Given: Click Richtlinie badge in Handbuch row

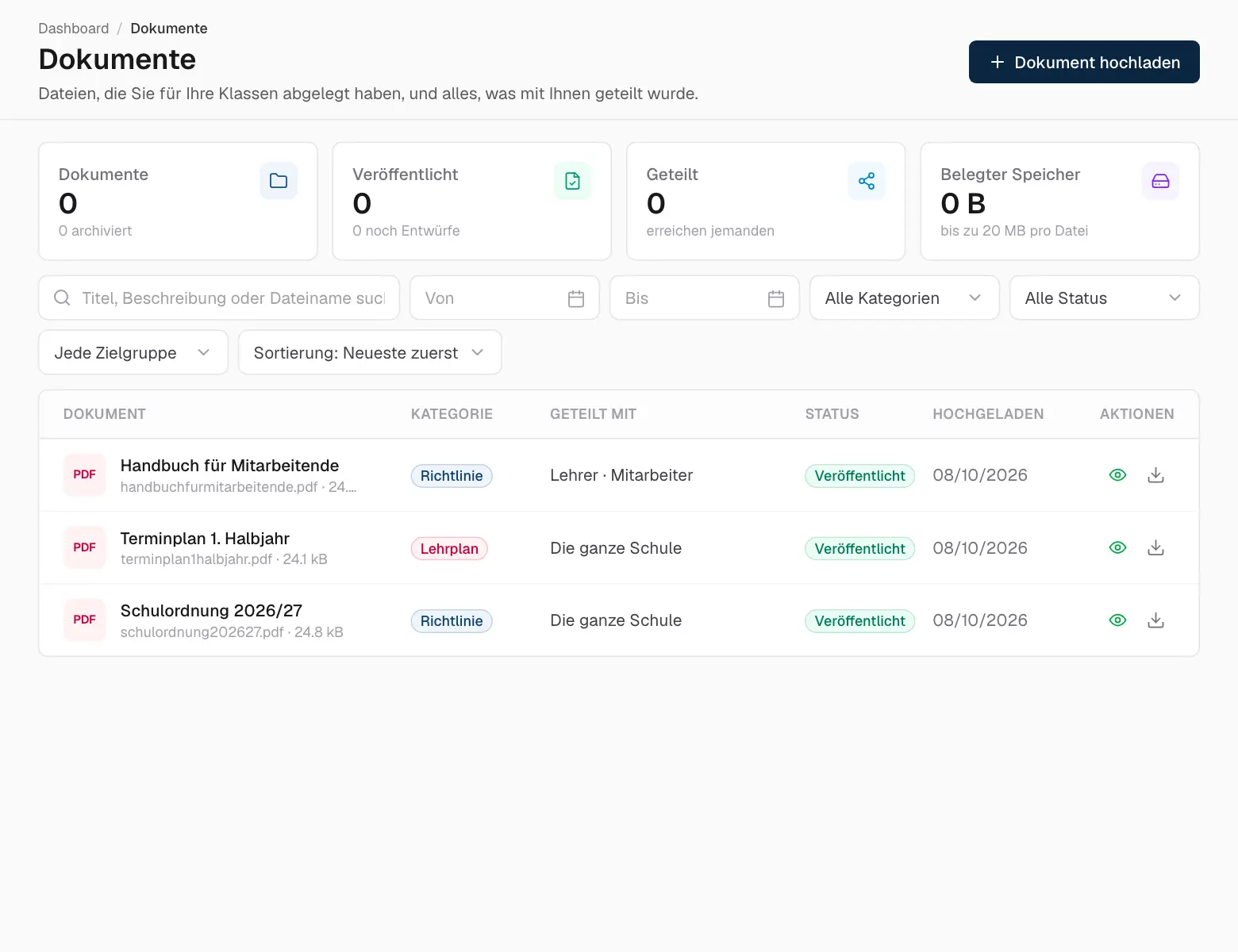Looking at the screenshot, I should pos(452,476).
